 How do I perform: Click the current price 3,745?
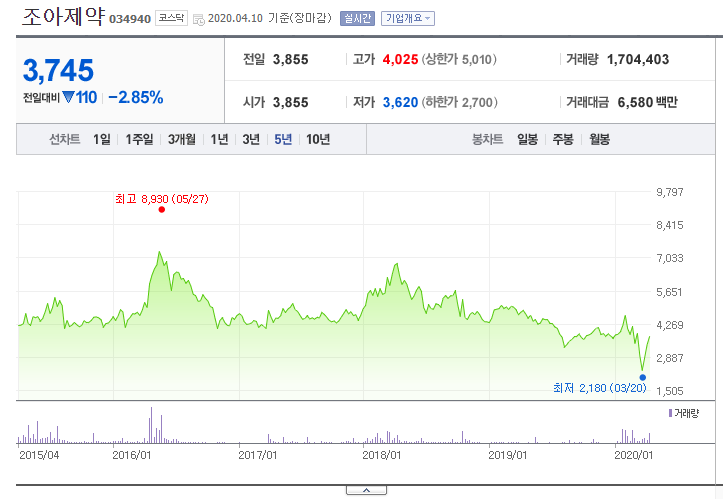pyautogui.click(x=58, y=71)
